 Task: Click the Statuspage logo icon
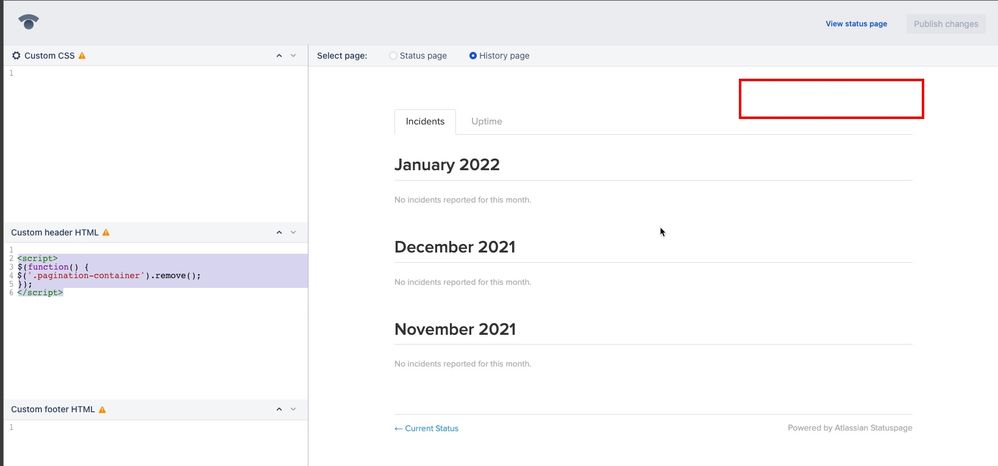pos(29,22)
